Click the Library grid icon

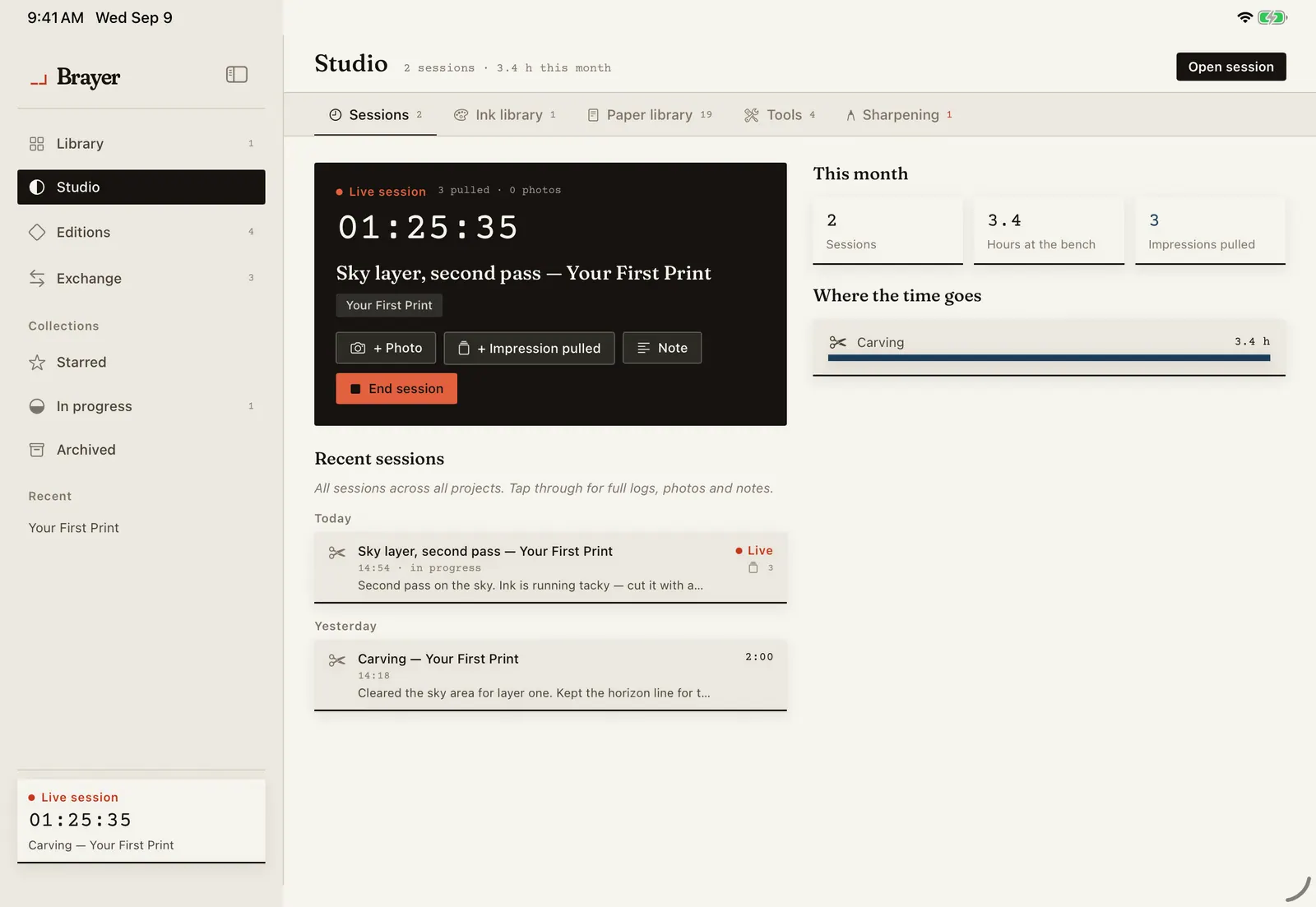tap(37, 144)
